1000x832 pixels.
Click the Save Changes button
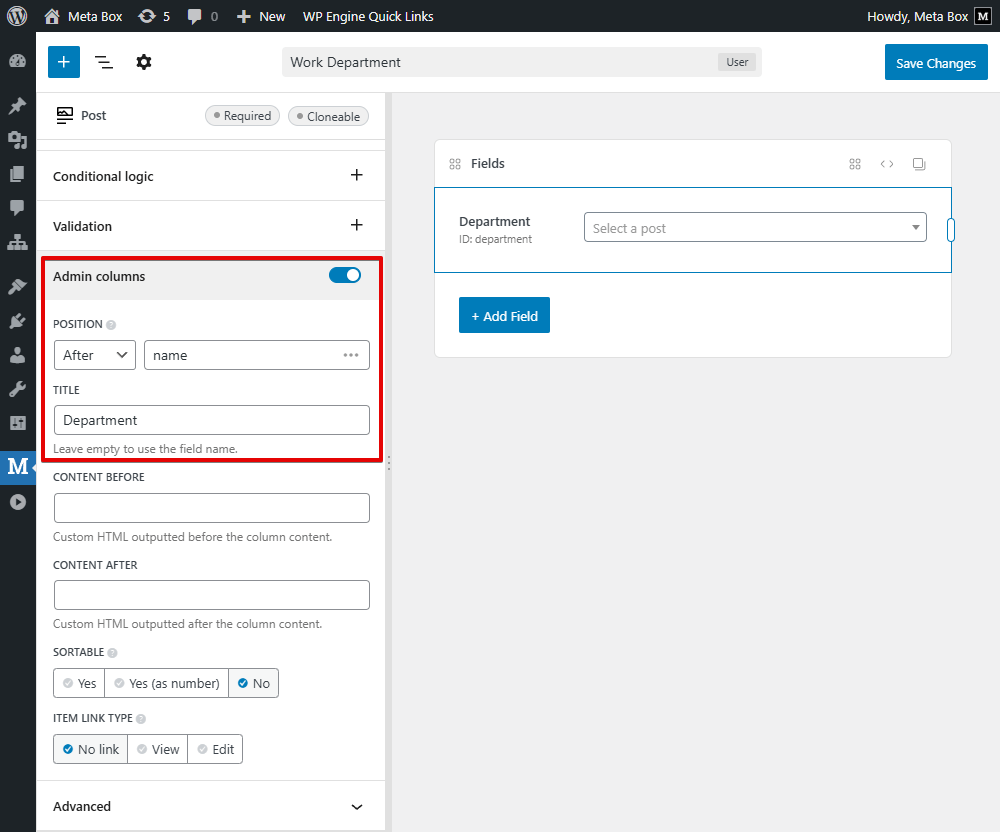[935, 63]
